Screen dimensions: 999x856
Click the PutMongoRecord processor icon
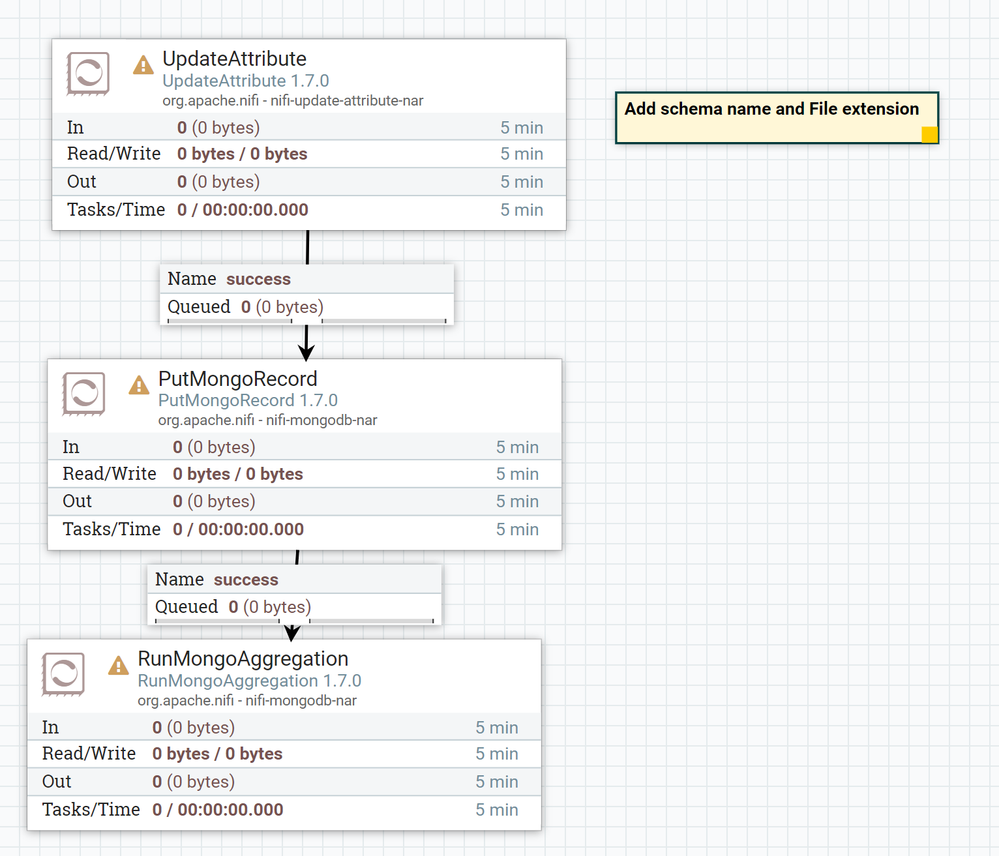tap(83, 394)
